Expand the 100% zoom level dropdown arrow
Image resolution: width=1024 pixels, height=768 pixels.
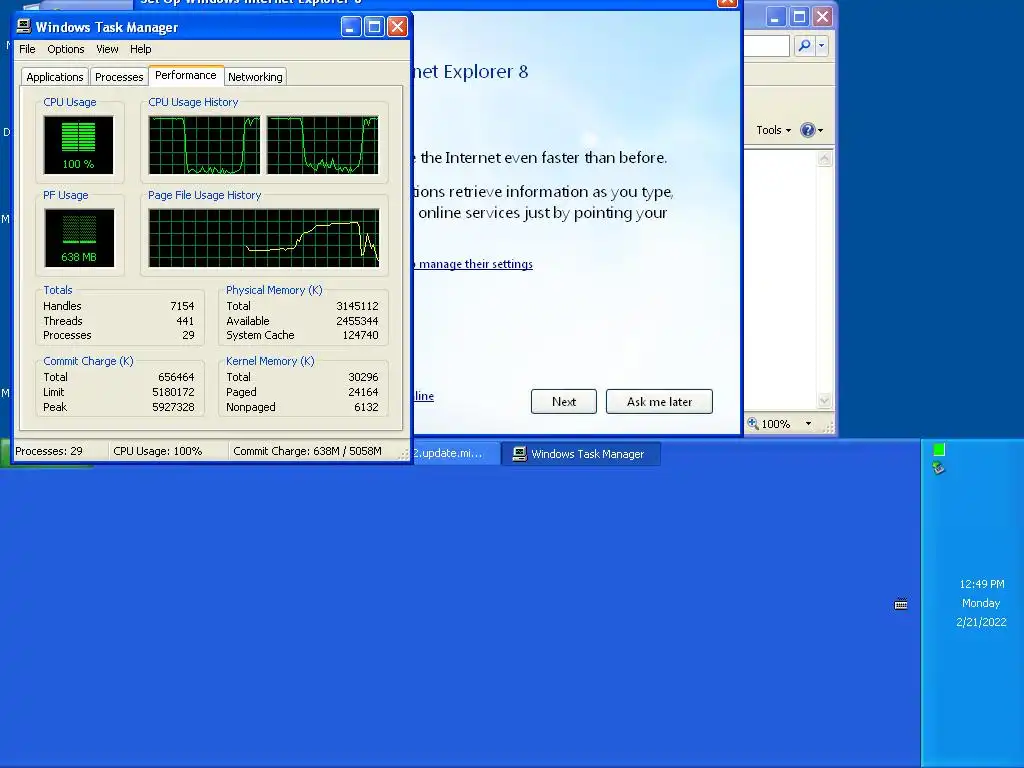click(x=808, y=423)
